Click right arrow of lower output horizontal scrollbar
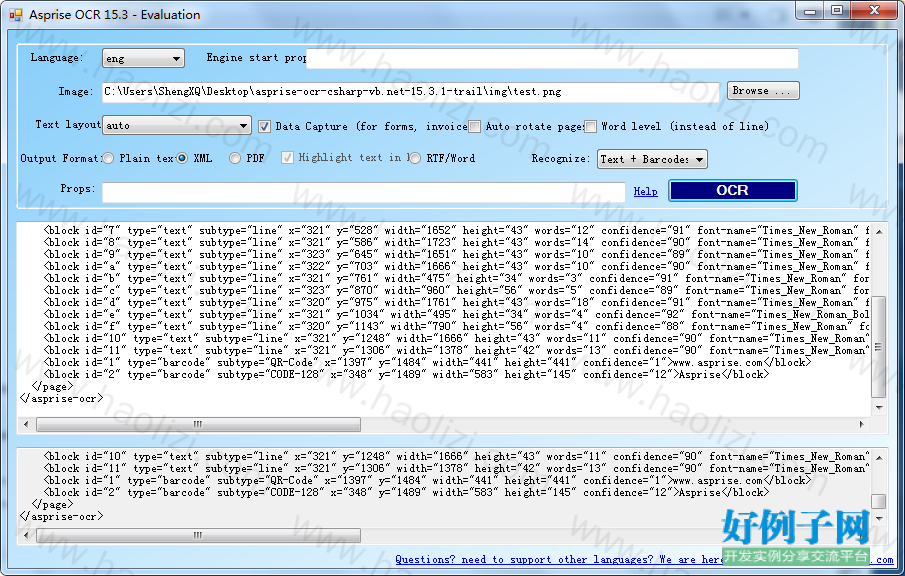Screen dimensions: 905x576 tap(861, 535)
